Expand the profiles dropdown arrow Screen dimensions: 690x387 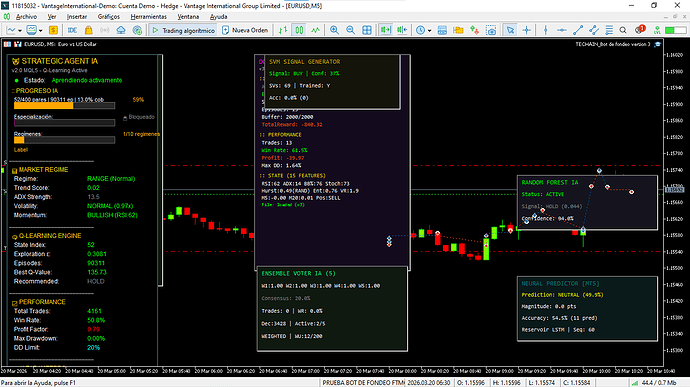pos(40,30)
